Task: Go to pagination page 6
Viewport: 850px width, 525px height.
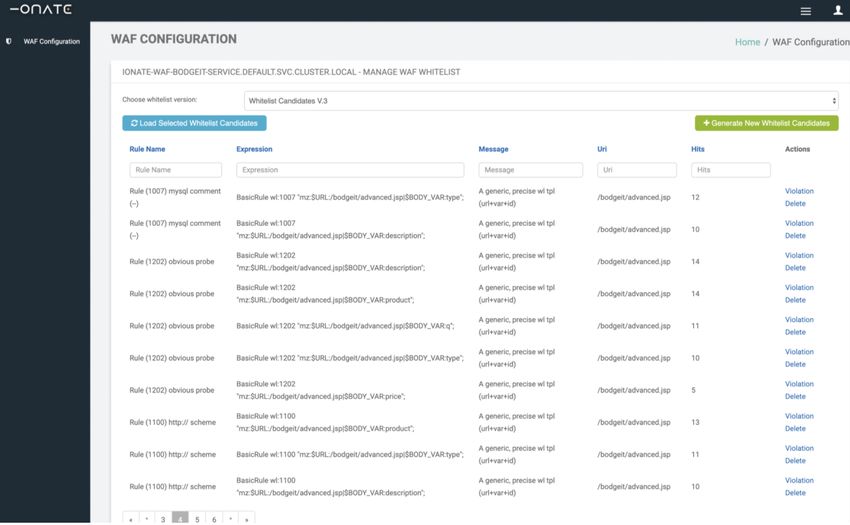Action: click(x=214, y=518)
